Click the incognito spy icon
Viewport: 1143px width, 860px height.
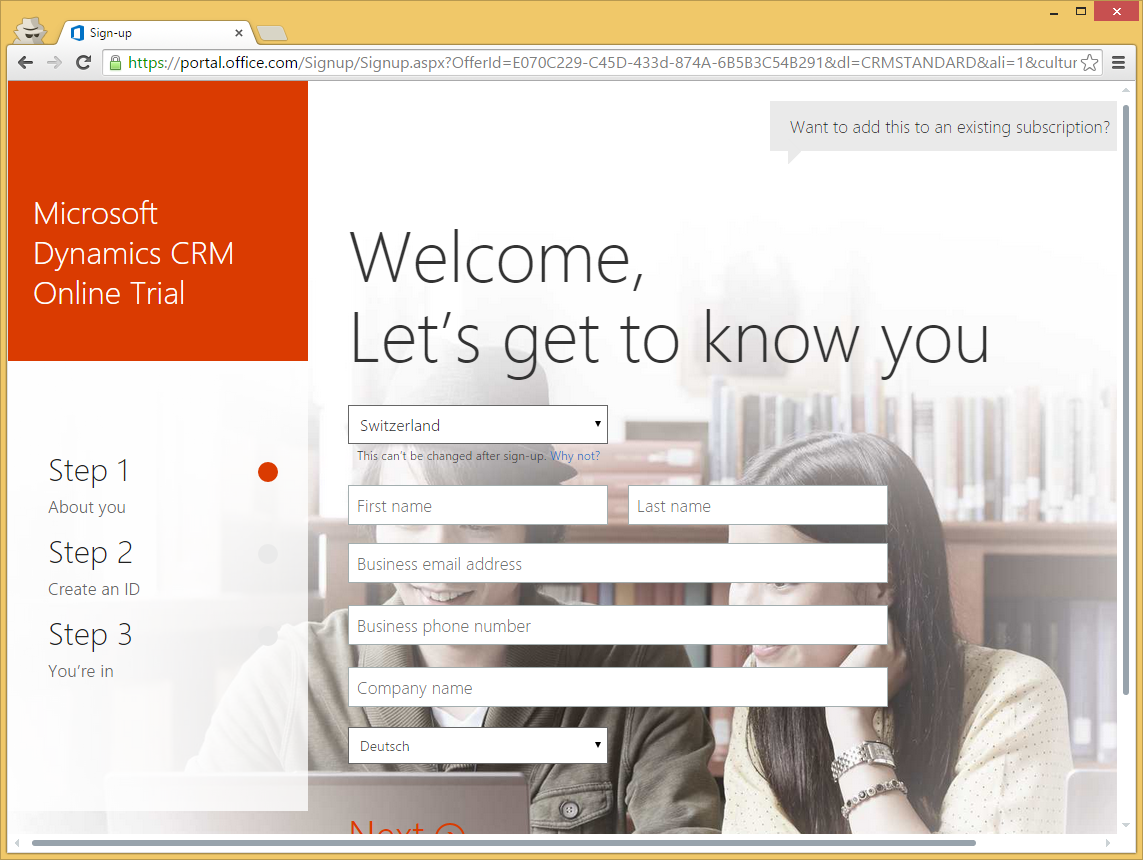click(x=31, y=31)
